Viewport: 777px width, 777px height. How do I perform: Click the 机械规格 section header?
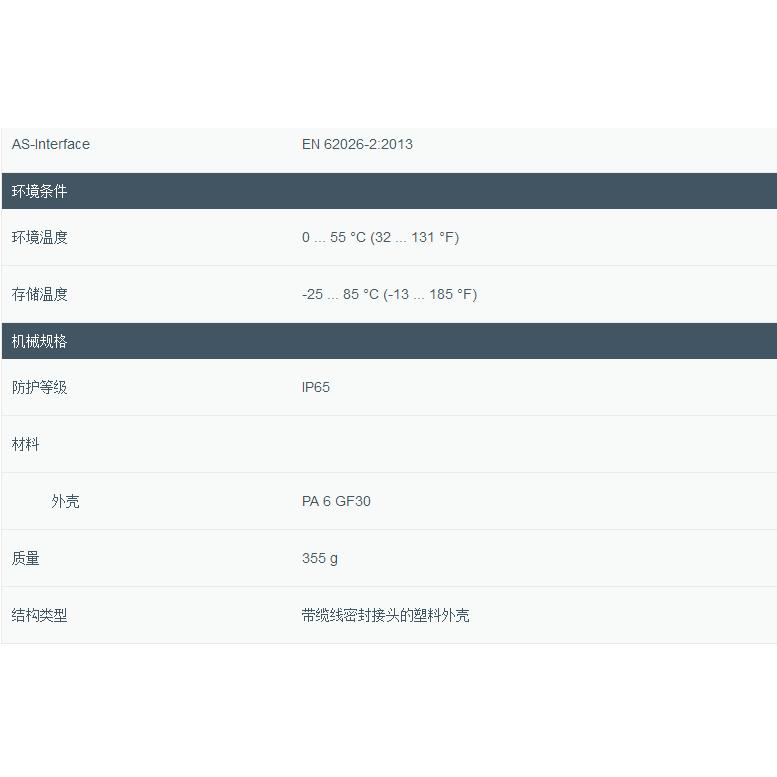389,341
